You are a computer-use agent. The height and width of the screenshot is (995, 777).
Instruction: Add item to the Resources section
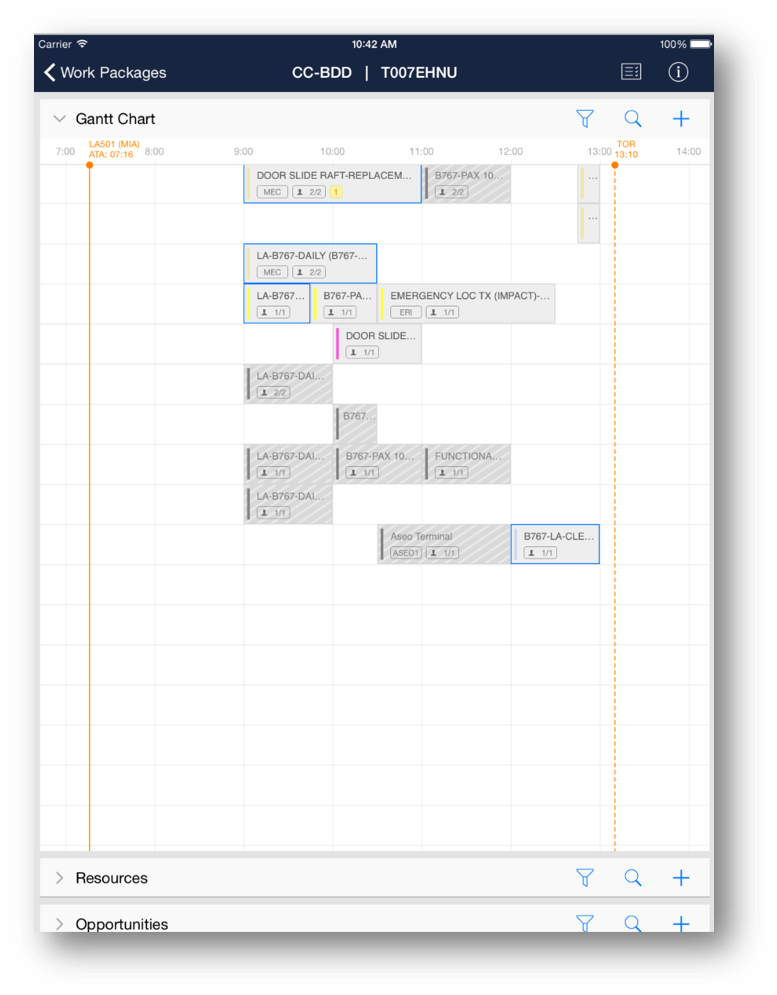(681, 878)
